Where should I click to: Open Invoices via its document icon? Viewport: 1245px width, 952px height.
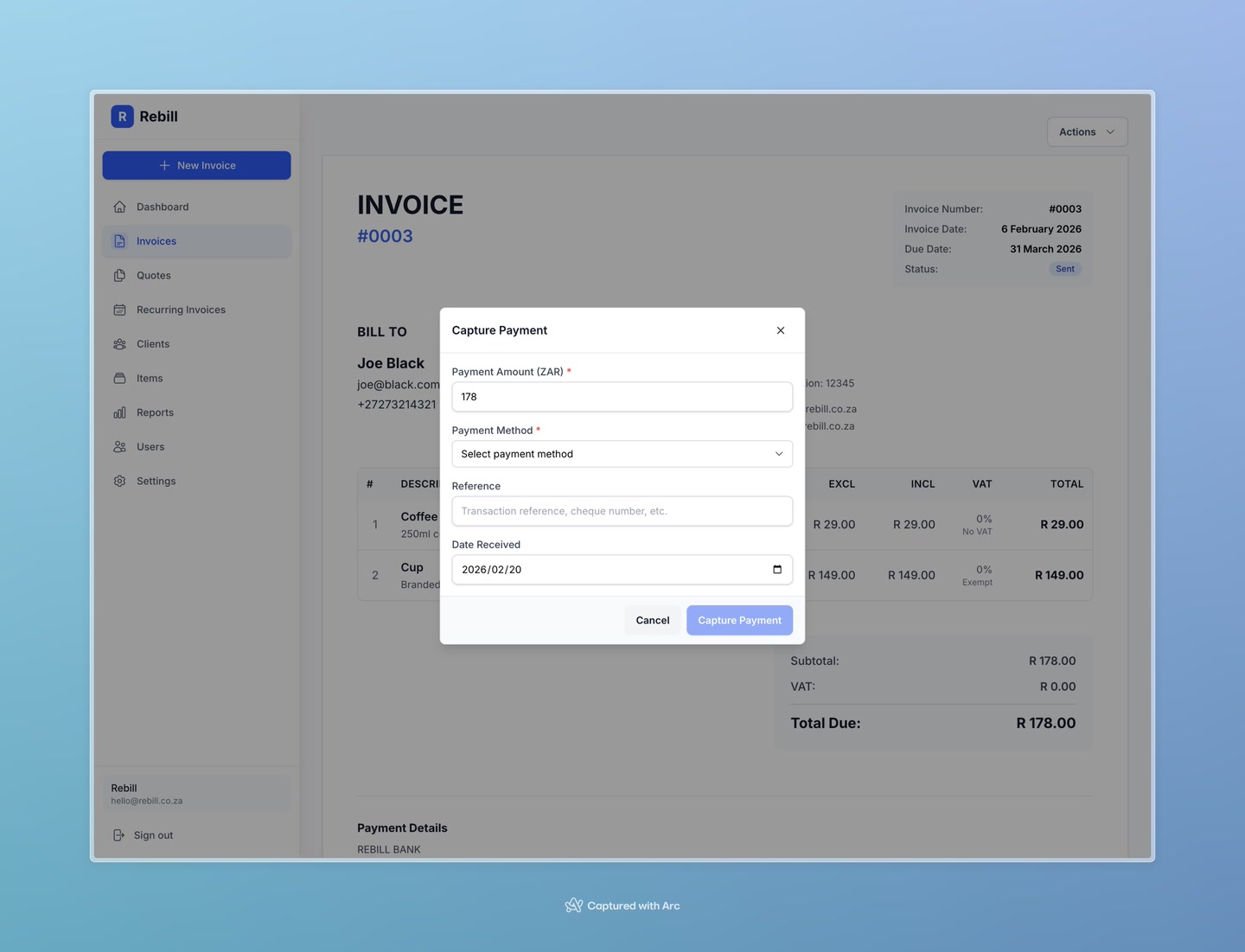pyautogui.click(x=119, y=240)
